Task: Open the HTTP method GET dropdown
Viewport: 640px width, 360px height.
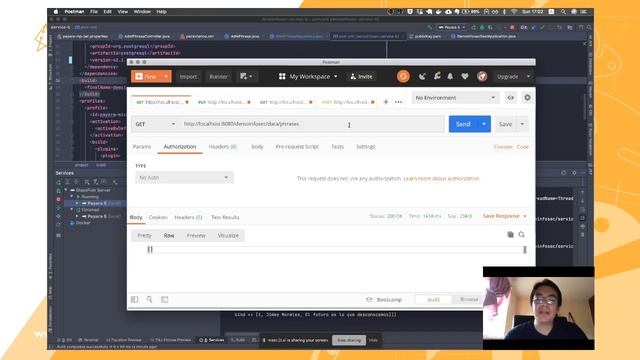Action: (x=155, y=124)
